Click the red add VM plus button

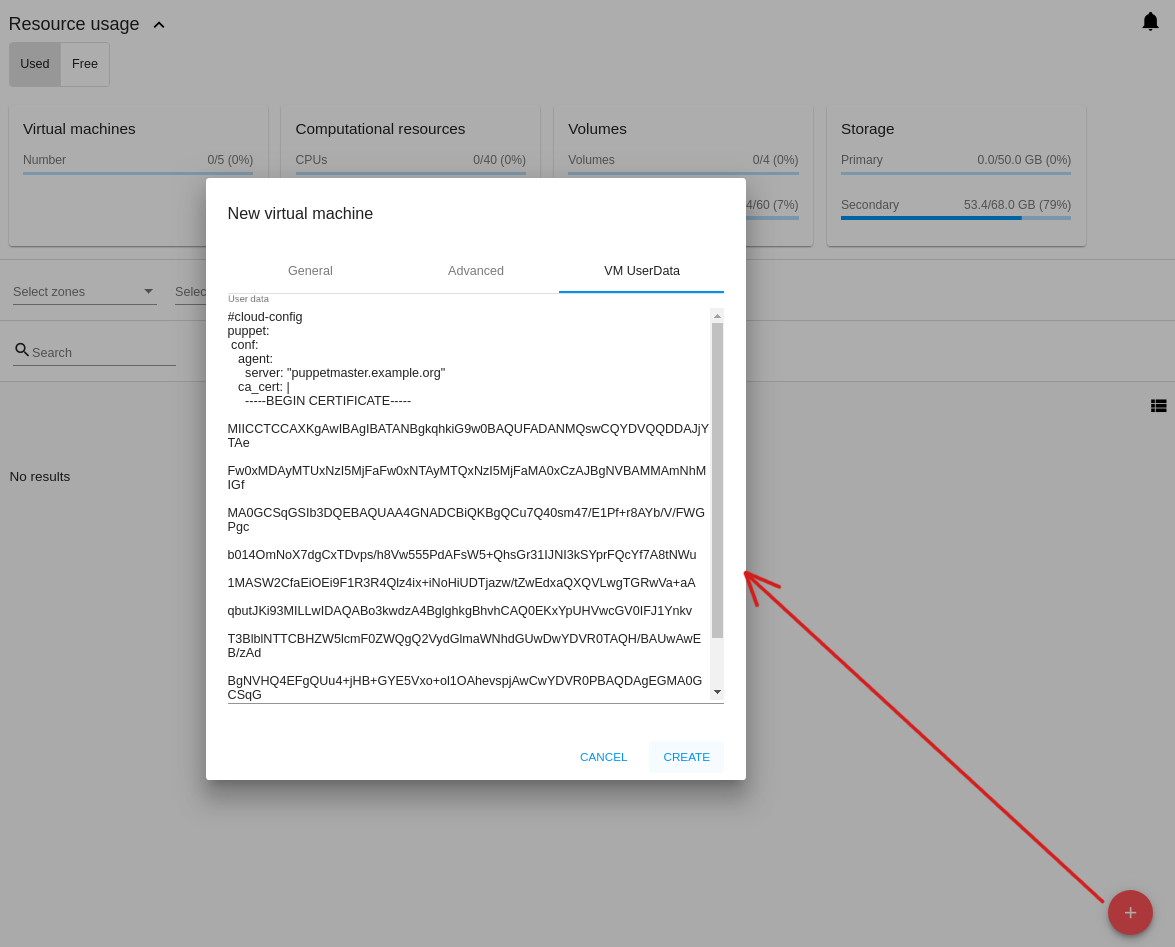[x=1130, y=912]
